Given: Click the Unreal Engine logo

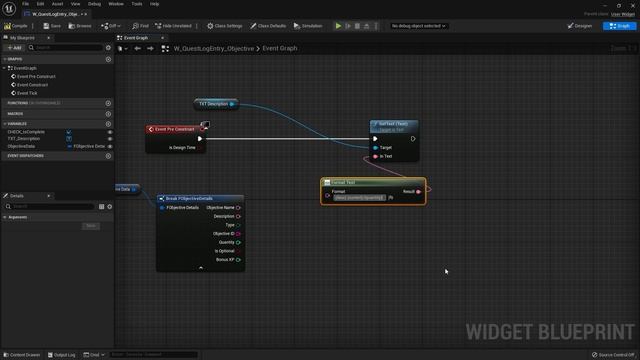Looking at the screenshot, I should tap(9, 8).
